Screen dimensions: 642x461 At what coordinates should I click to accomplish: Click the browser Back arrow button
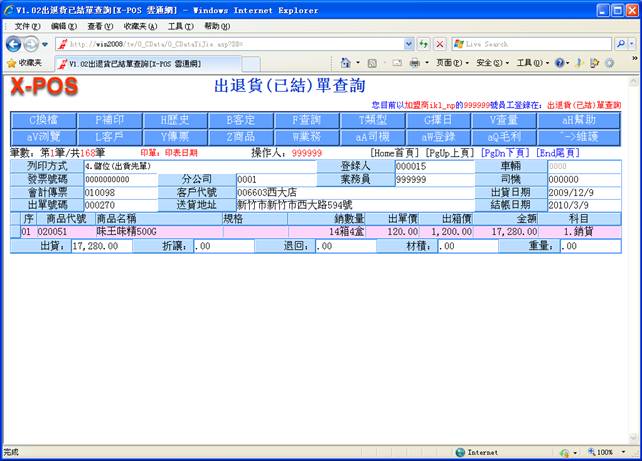click(x=14, y=44)
